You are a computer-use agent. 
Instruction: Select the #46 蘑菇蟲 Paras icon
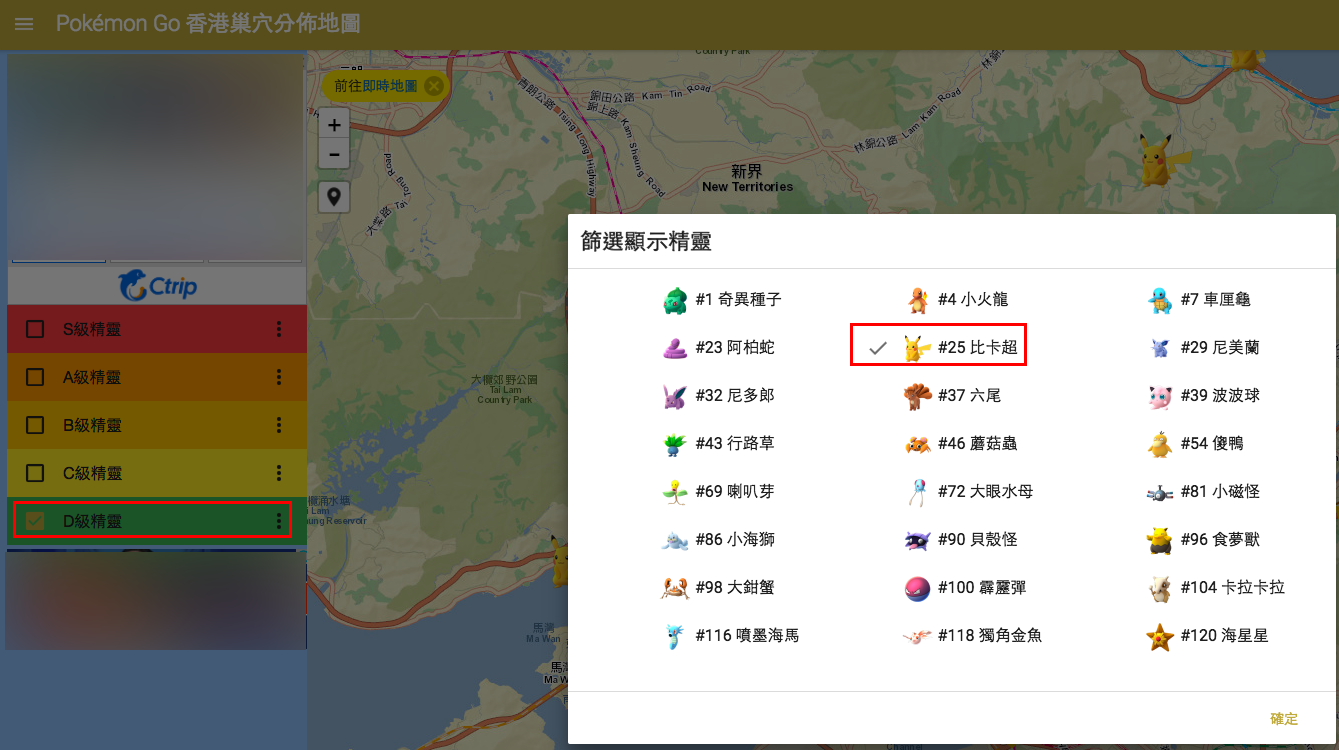[918, 444]
